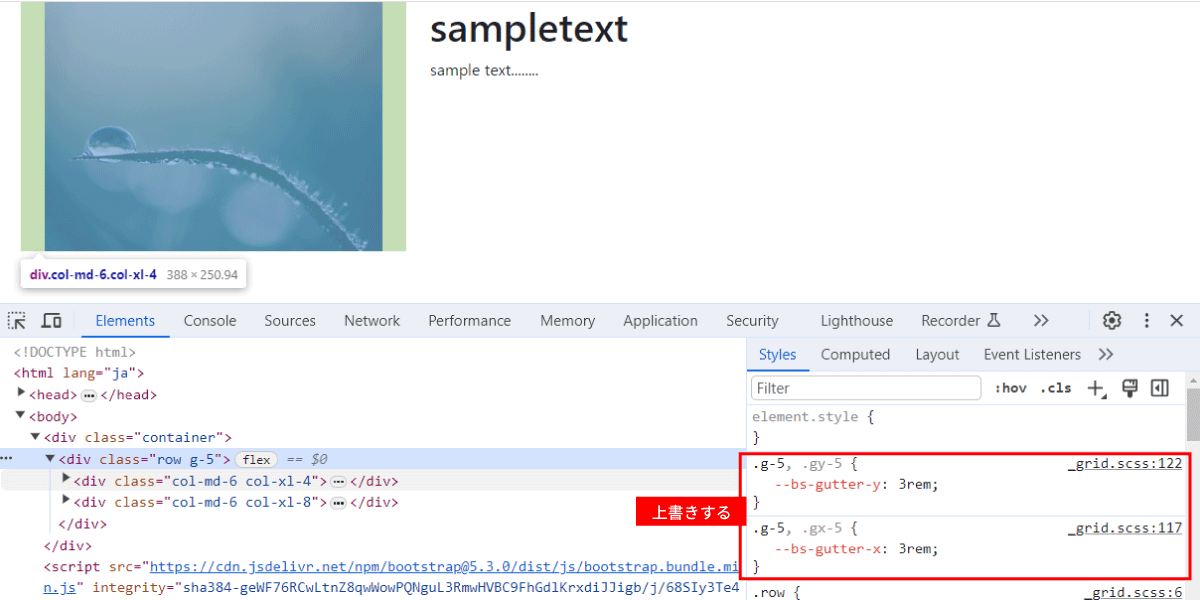
Task: Collapse the body node arrow
Action: [x=21, y=416]
